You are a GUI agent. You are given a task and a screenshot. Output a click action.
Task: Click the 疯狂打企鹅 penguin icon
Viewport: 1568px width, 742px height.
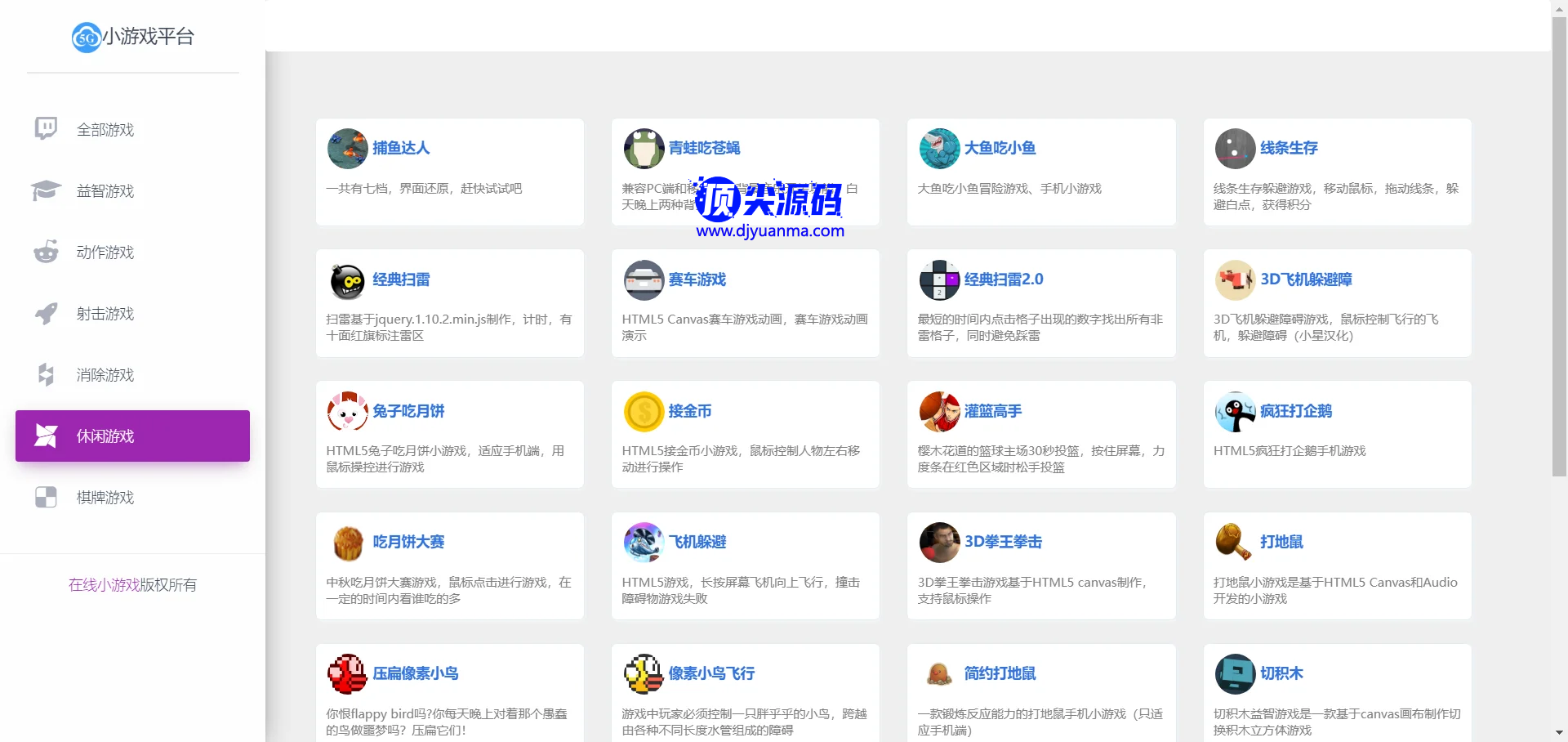(1235, 411)
